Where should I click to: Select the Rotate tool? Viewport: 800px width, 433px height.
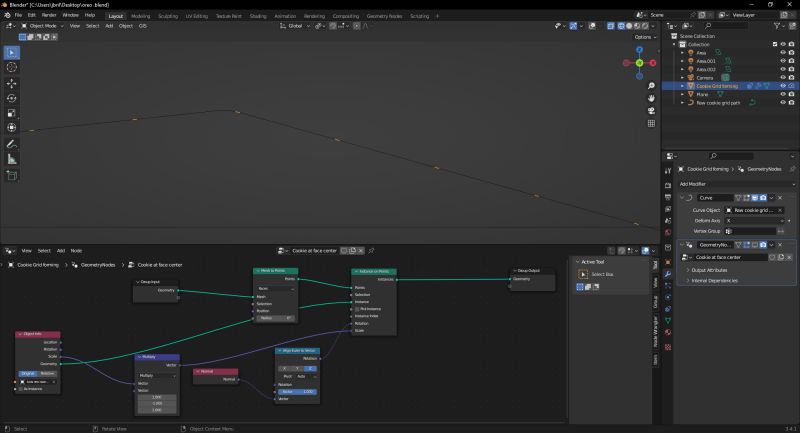click(x=11, y=98)
